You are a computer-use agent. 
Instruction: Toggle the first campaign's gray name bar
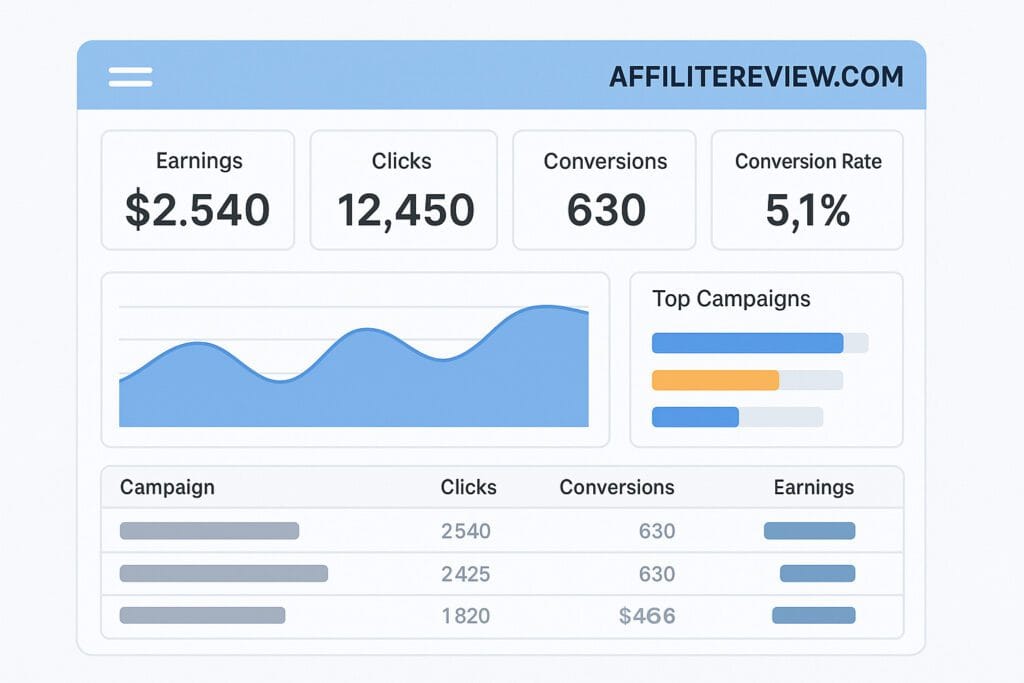coord(208,531)
